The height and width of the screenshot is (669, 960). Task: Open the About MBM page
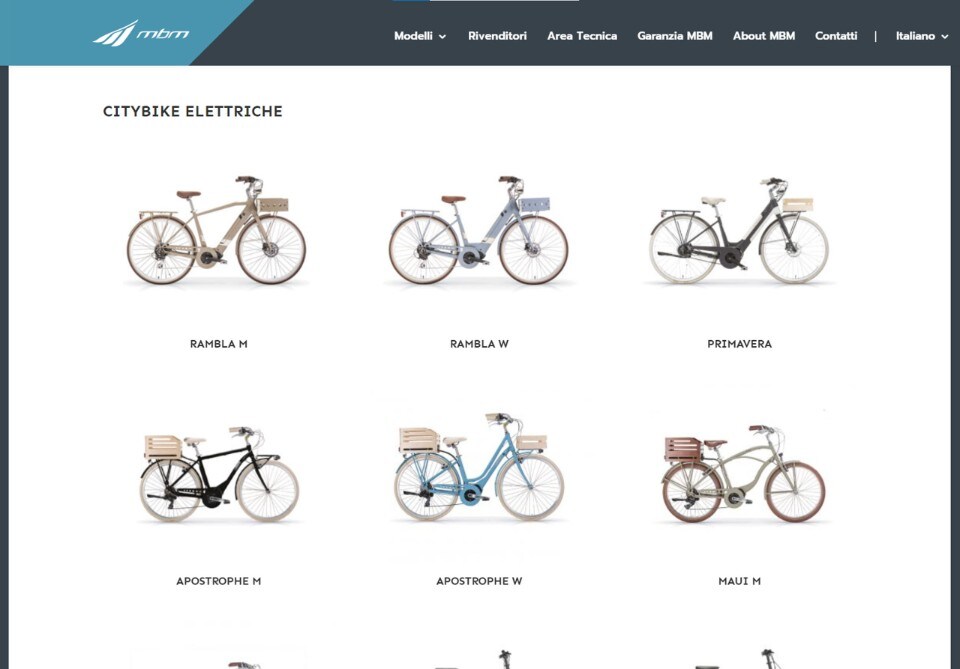tap(763, 36)
